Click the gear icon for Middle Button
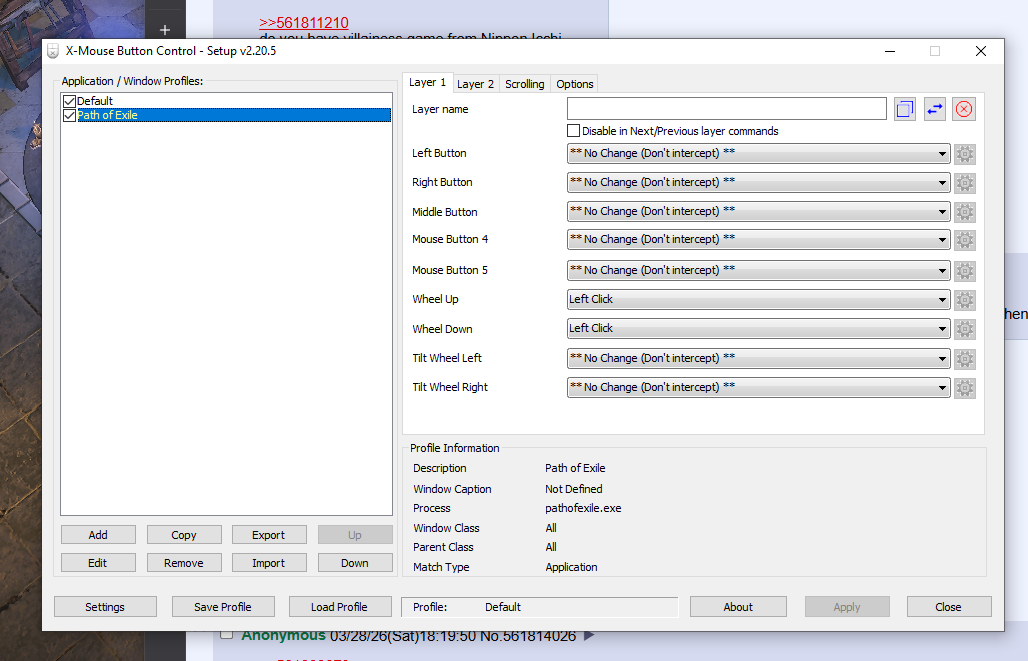The width and height of the screenshot is (1028, 661). (964, 212)
